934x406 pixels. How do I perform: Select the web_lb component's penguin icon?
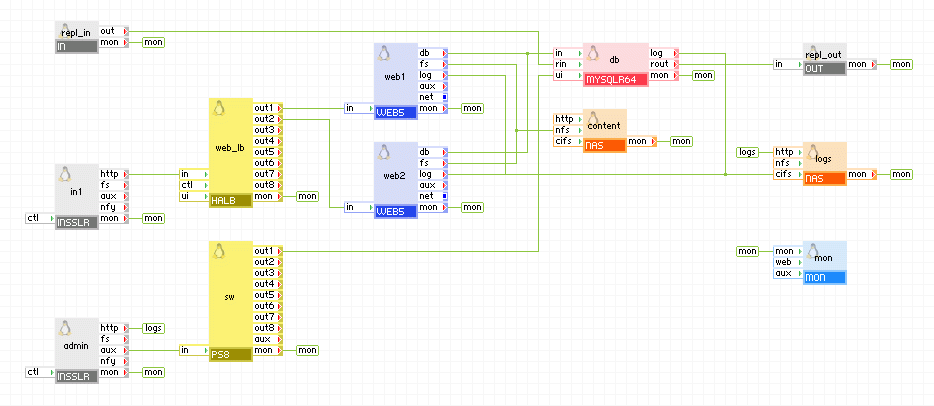219,107
